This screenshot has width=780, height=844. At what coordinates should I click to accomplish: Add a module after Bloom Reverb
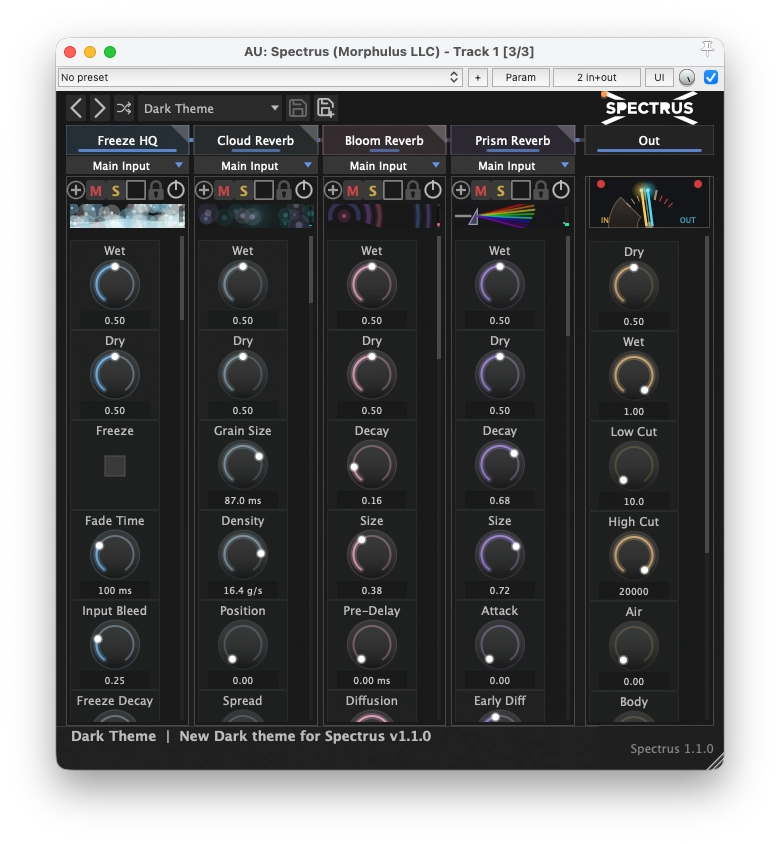point(333,190)
